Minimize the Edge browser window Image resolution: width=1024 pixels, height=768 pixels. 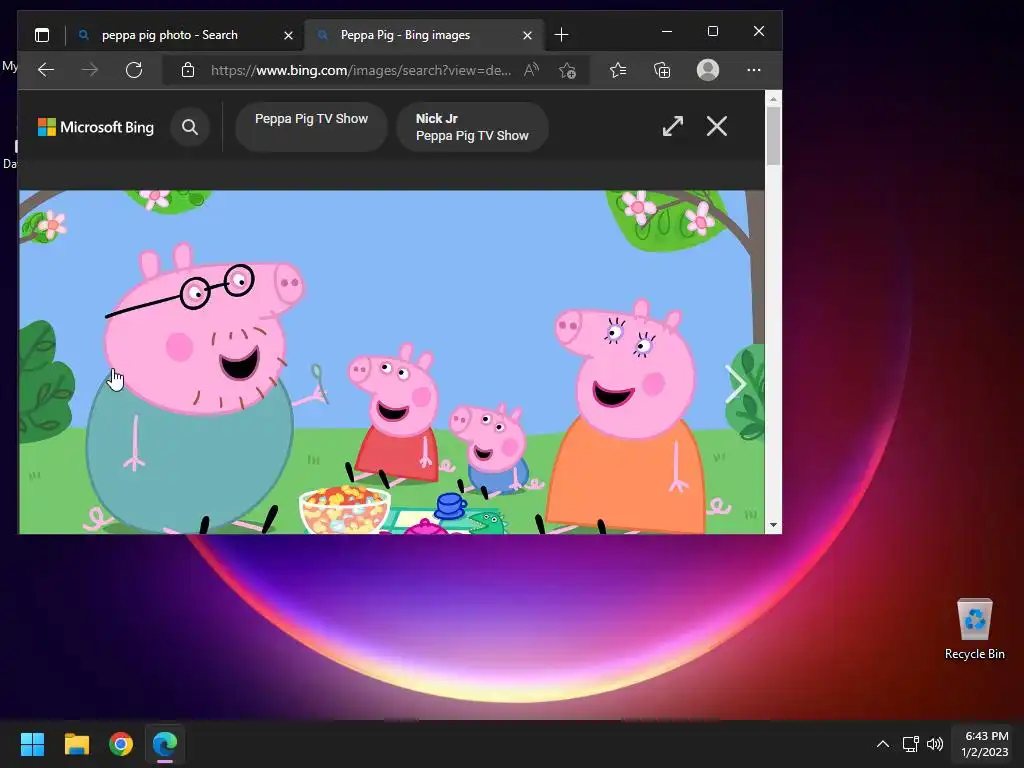667,31
